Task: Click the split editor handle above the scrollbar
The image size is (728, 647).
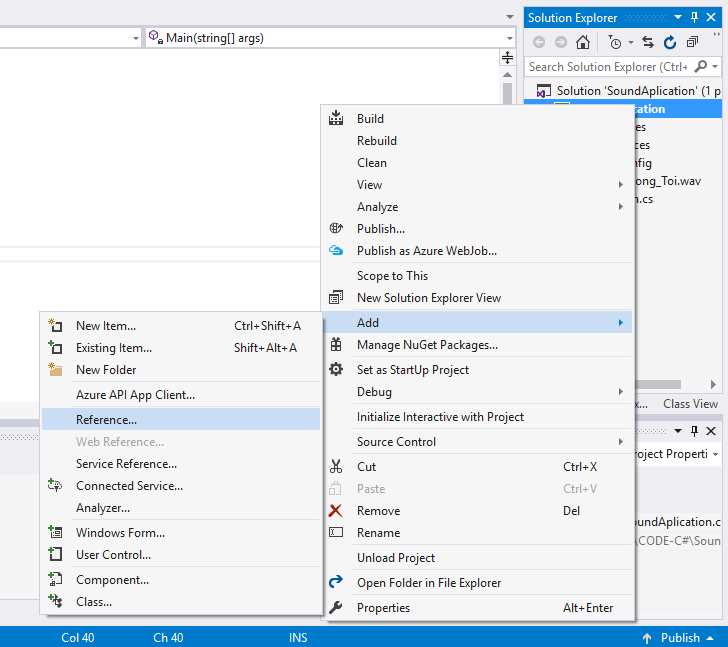Action: coord(507,58)
